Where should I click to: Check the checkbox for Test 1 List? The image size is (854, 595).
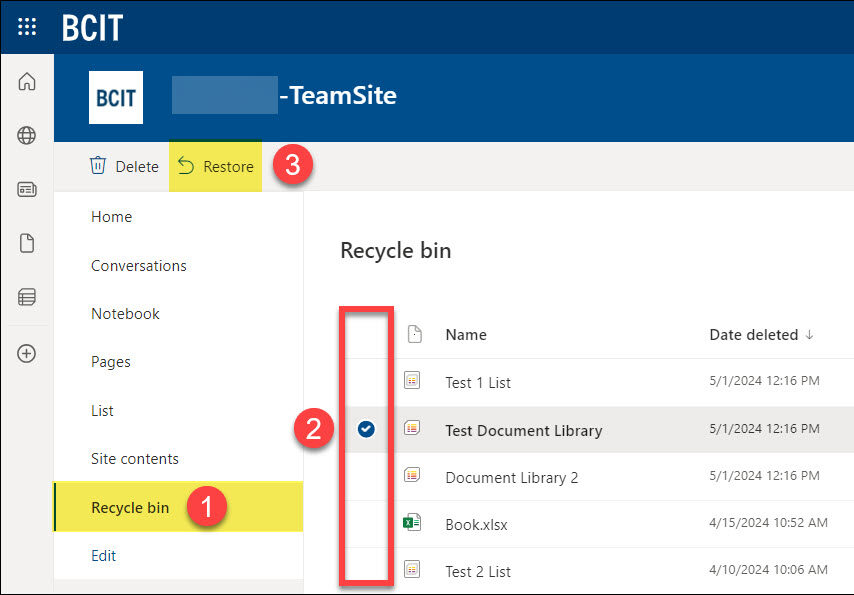point(366,382)
